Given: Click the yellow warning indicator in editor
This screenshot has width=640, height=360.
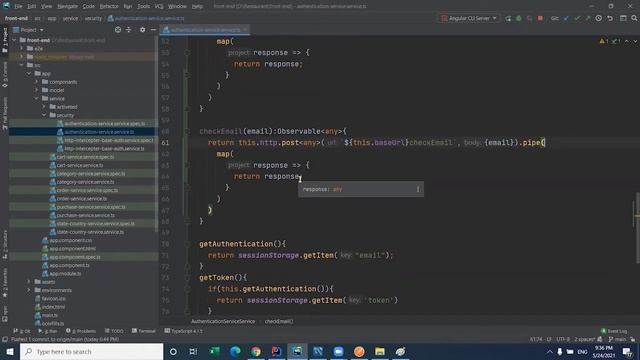Looking at the screenshot, I should pos(604,41).
